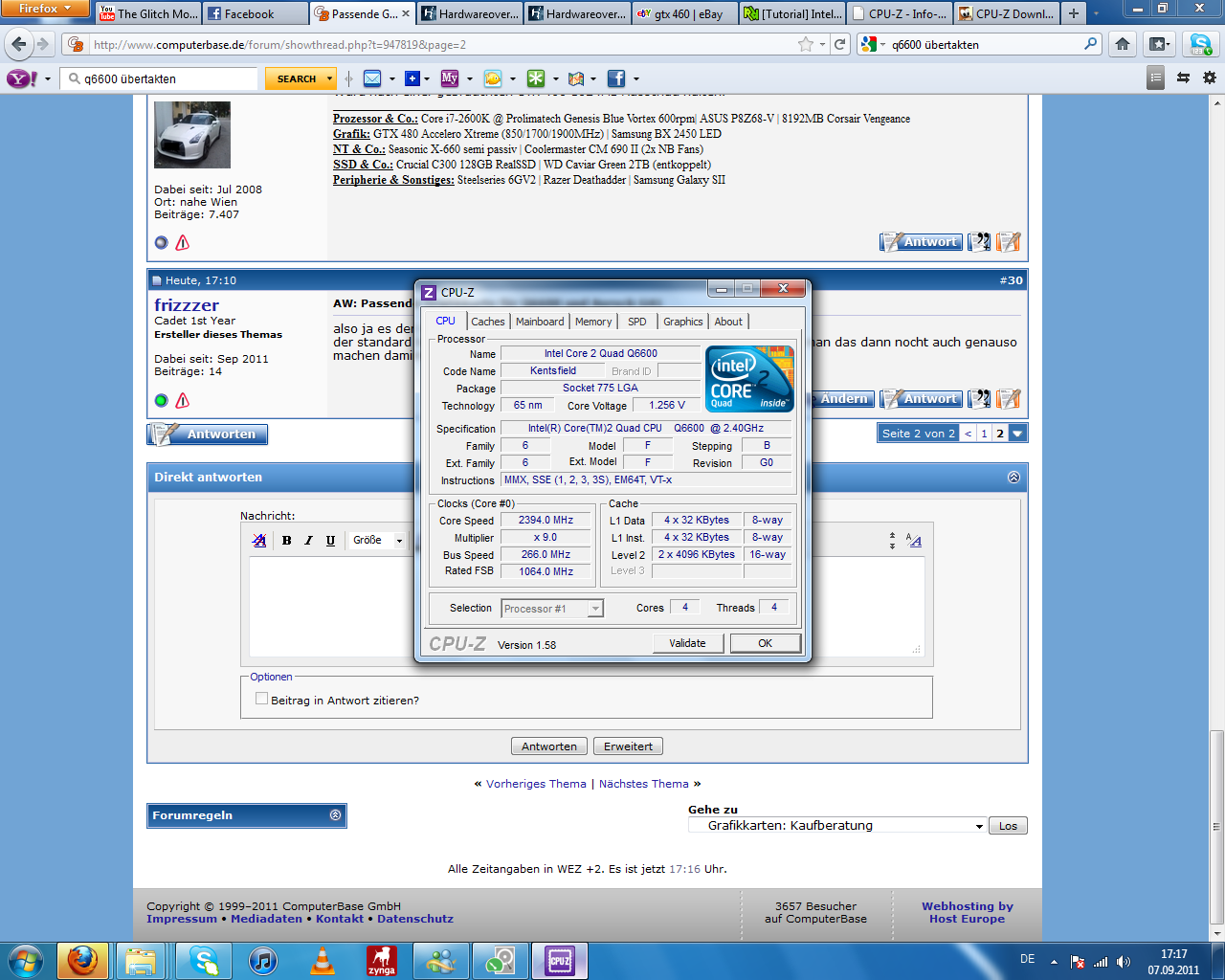1225x980 pixels.
Task: Click the Intel Core 2 logo in CPU-Z
Action: coord(749,379)
